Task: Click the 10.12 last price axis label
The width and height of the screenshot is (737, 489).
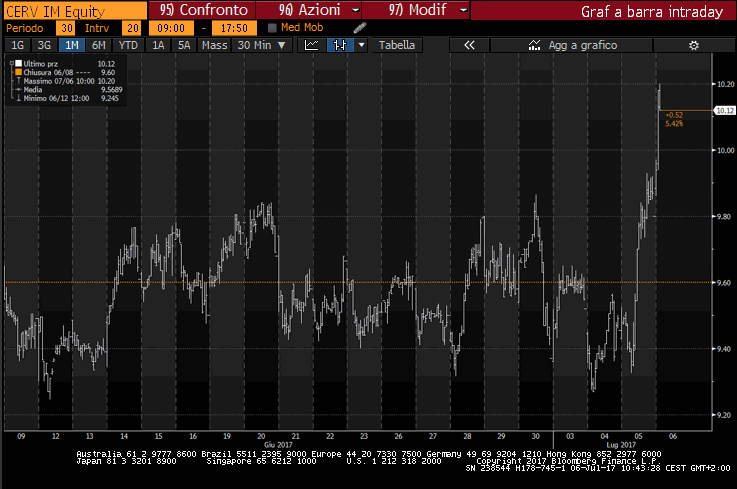Action: tap(724, 110)
